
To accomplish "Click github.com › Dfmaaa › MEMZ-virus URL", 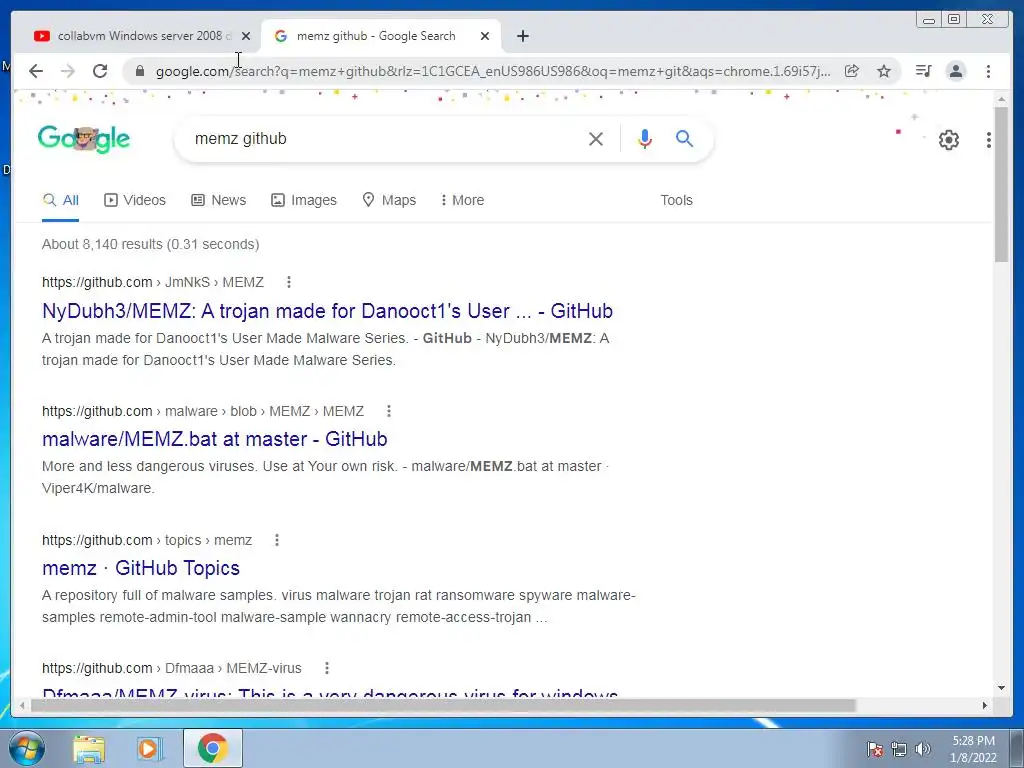I will pyautogui.click(x=172, y=669).
